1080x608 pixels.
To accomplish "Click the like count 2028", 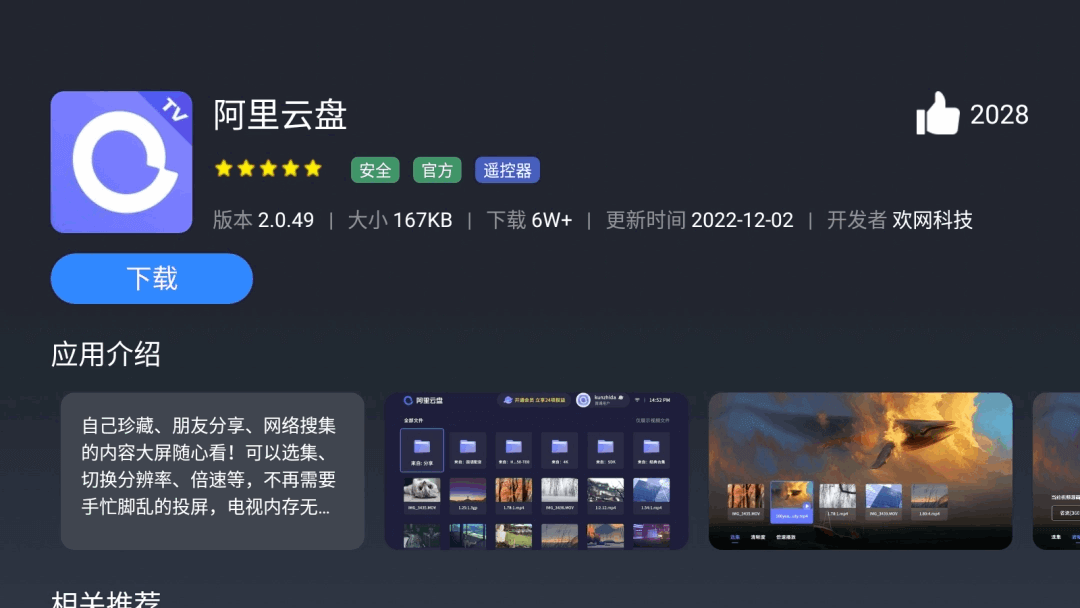I will point(999,115).
